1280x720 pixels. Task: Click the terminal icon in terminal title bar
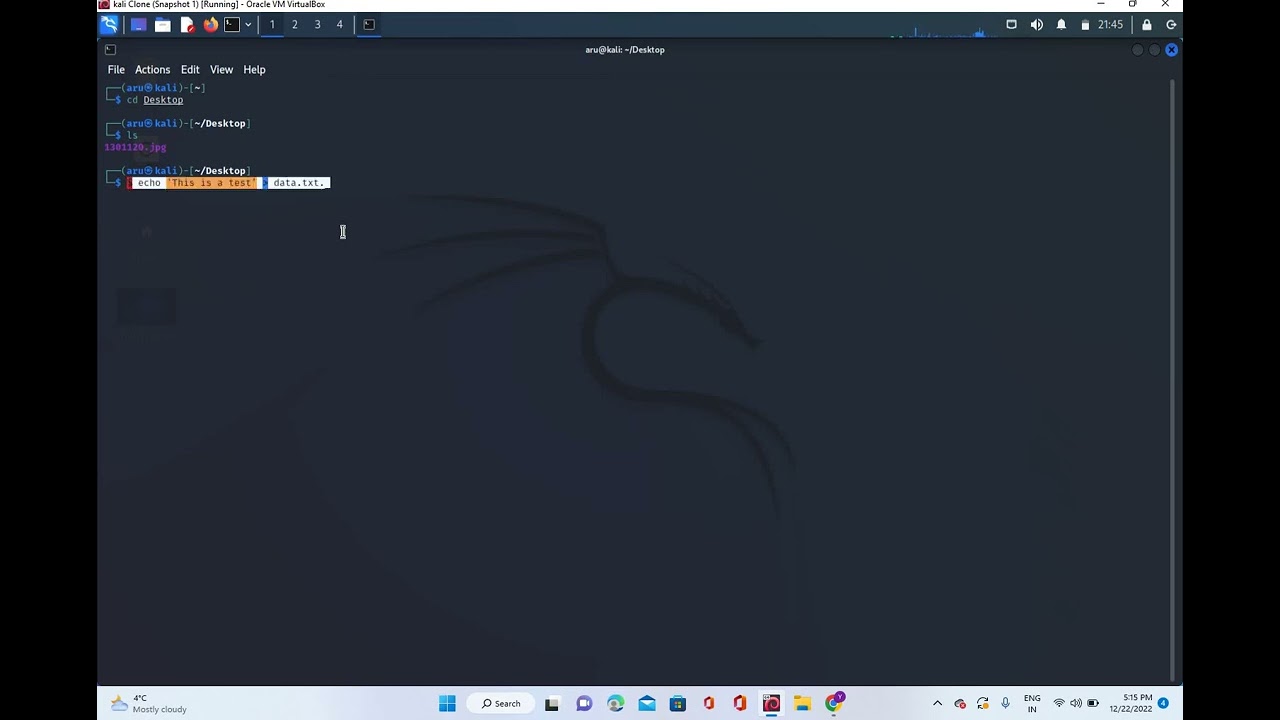pos(110,49)
